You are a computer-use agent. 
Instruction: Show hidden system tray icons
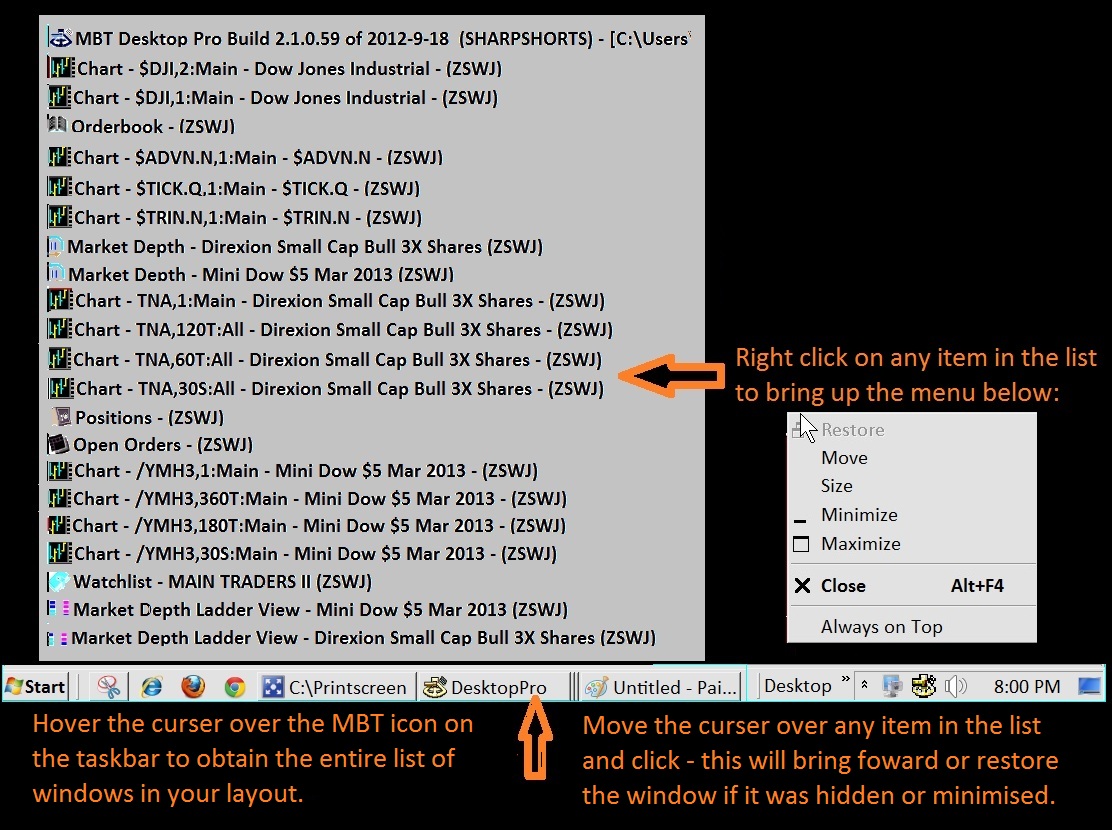[864, 686]
